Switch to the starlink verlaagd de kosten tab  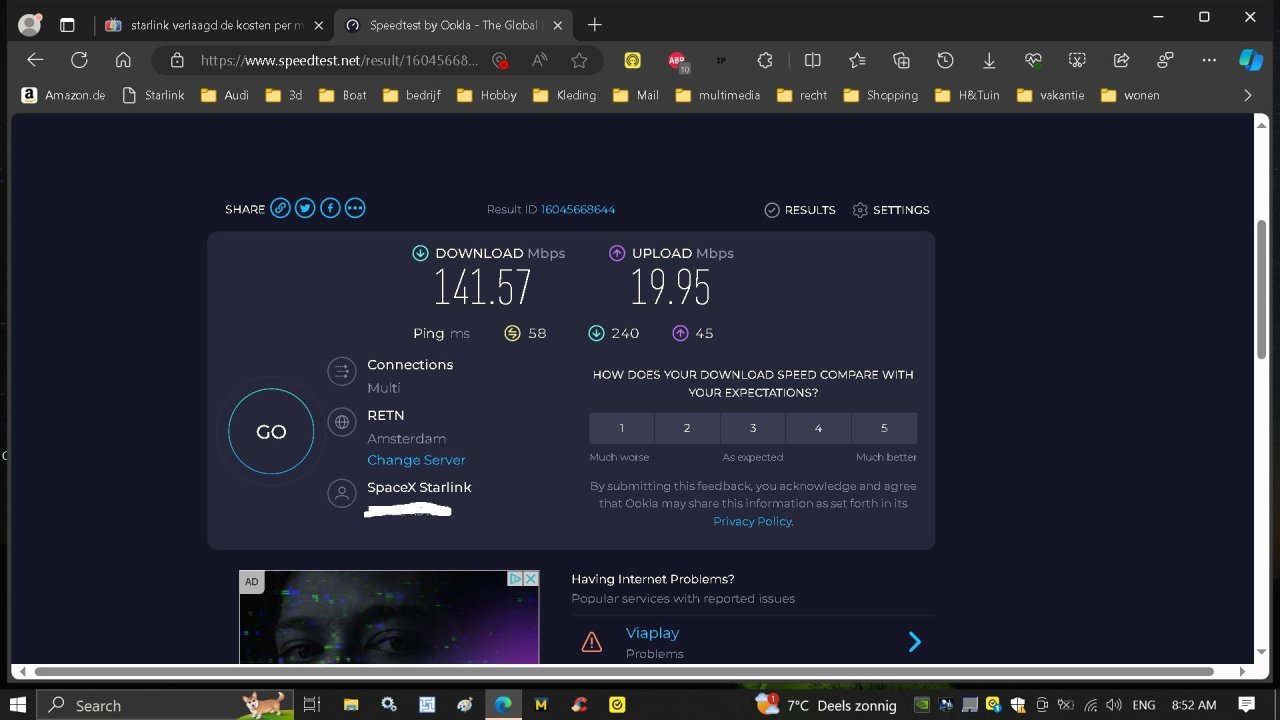(213, 25)
